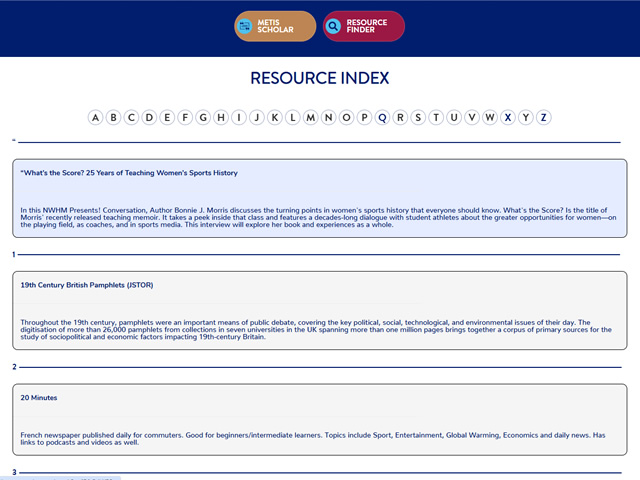Jump to letter E resources
Image resolution: width=640 pixels, height=480 pixels.
point(168,118)
